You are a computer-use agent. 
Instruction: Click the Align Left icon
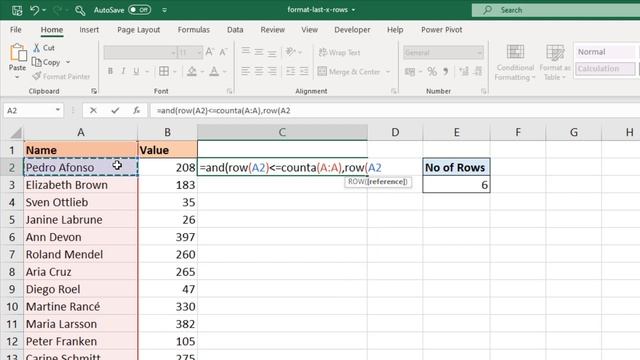click(246, 71)
